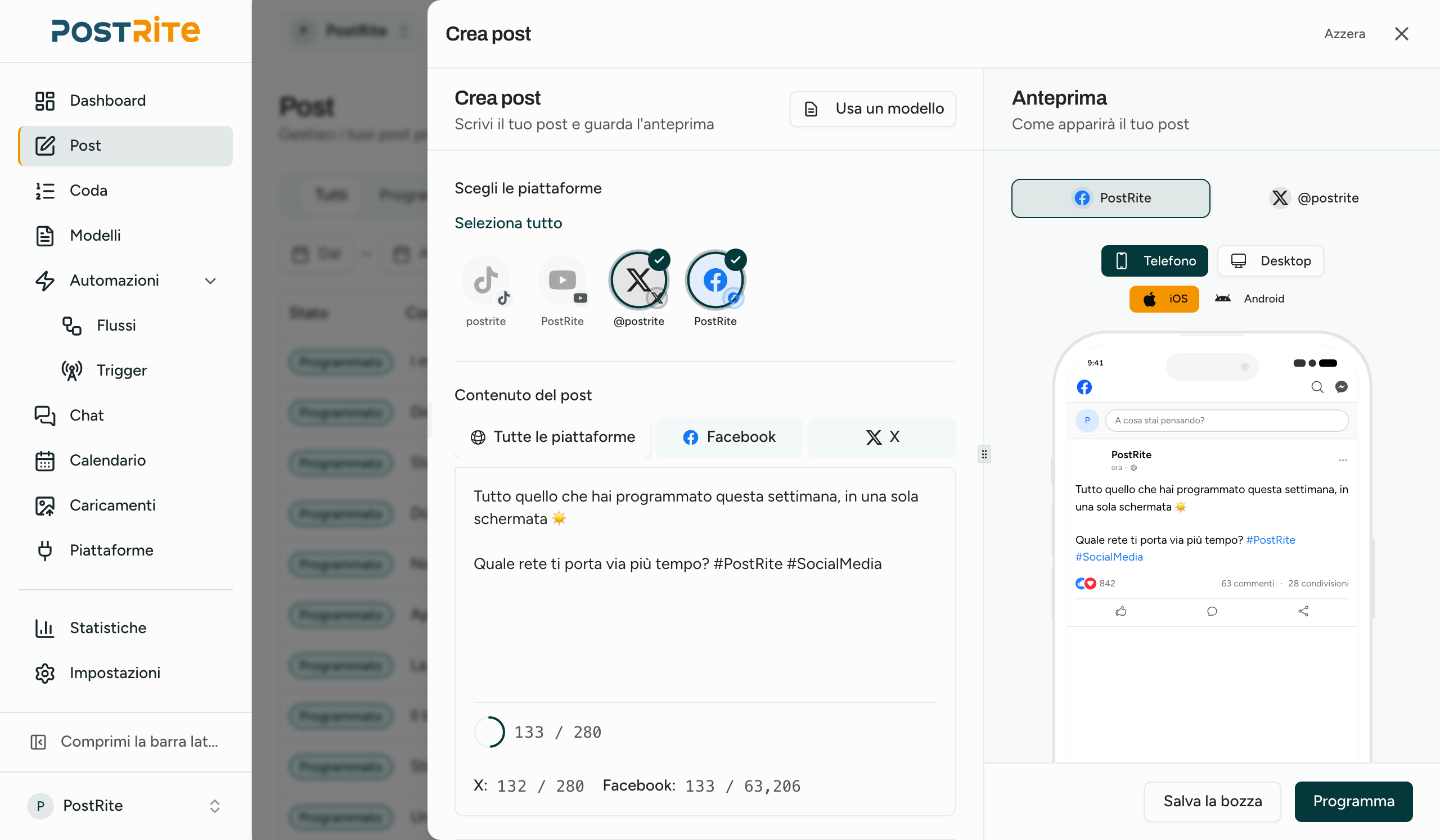
Task: Click the preview post three-dots menu
Action: 1343,460
